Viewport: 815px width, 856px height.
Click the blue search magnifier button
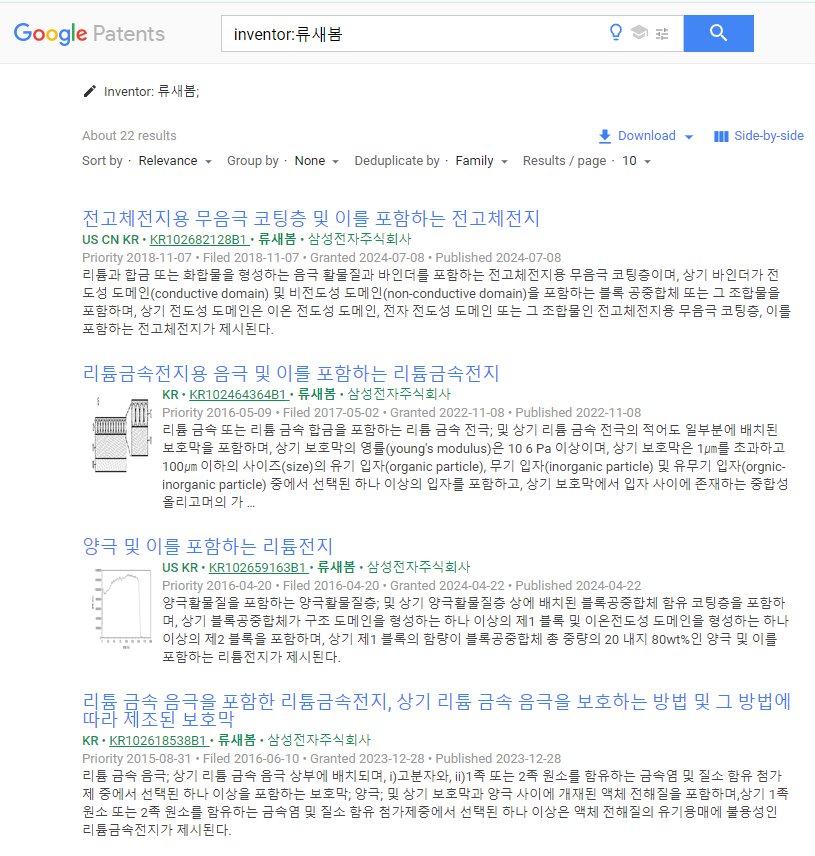(x=718, y=33)
